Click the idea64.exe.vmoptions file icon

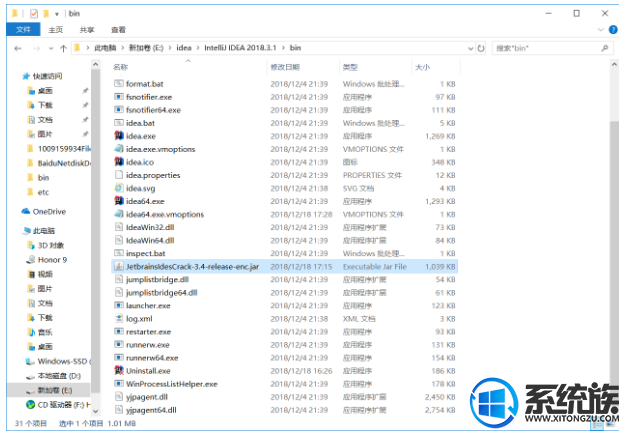pos(119,214)
